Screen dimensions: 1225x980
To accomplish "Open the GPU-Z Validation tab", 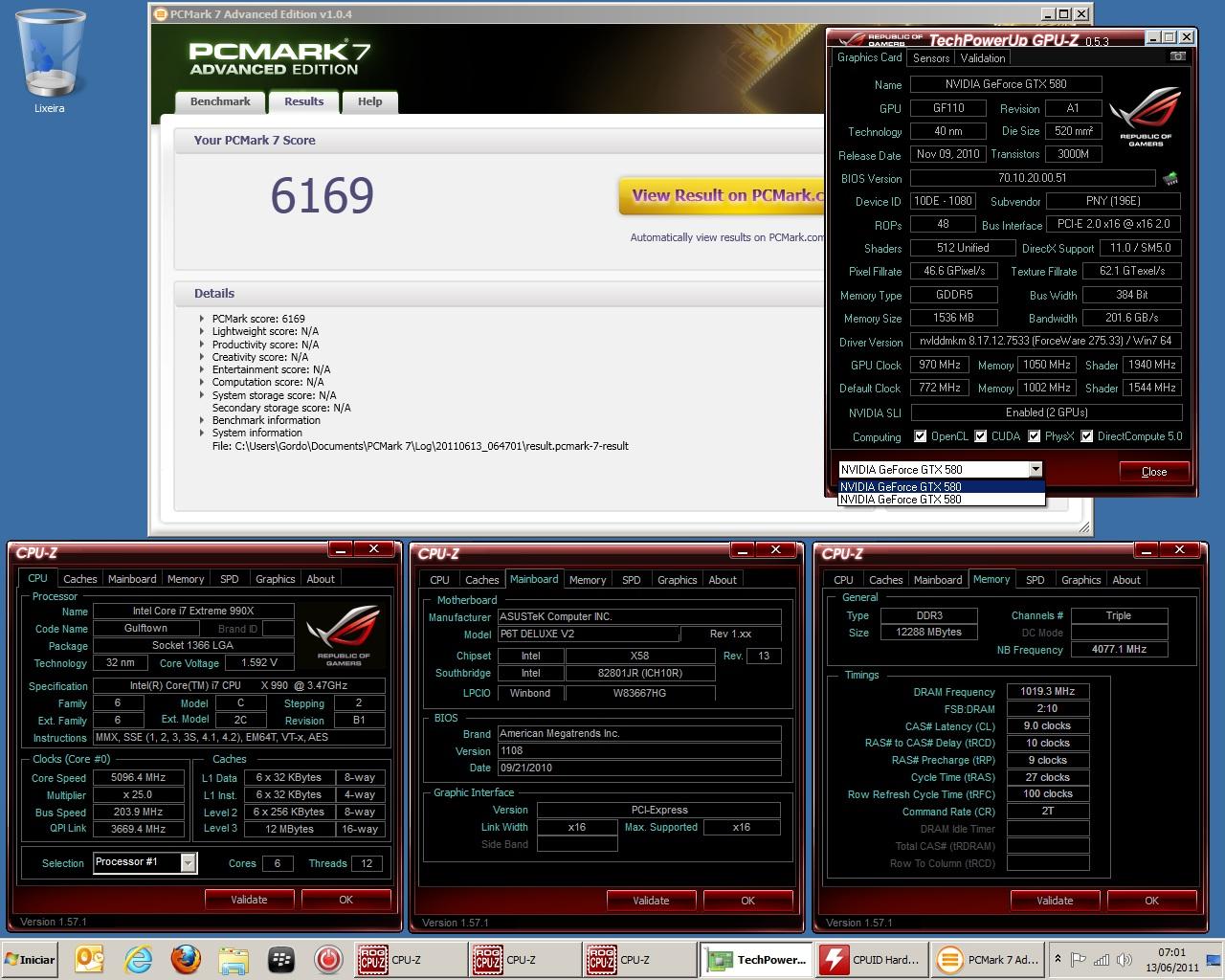I will pyautogui.click(x=983, y=58).
